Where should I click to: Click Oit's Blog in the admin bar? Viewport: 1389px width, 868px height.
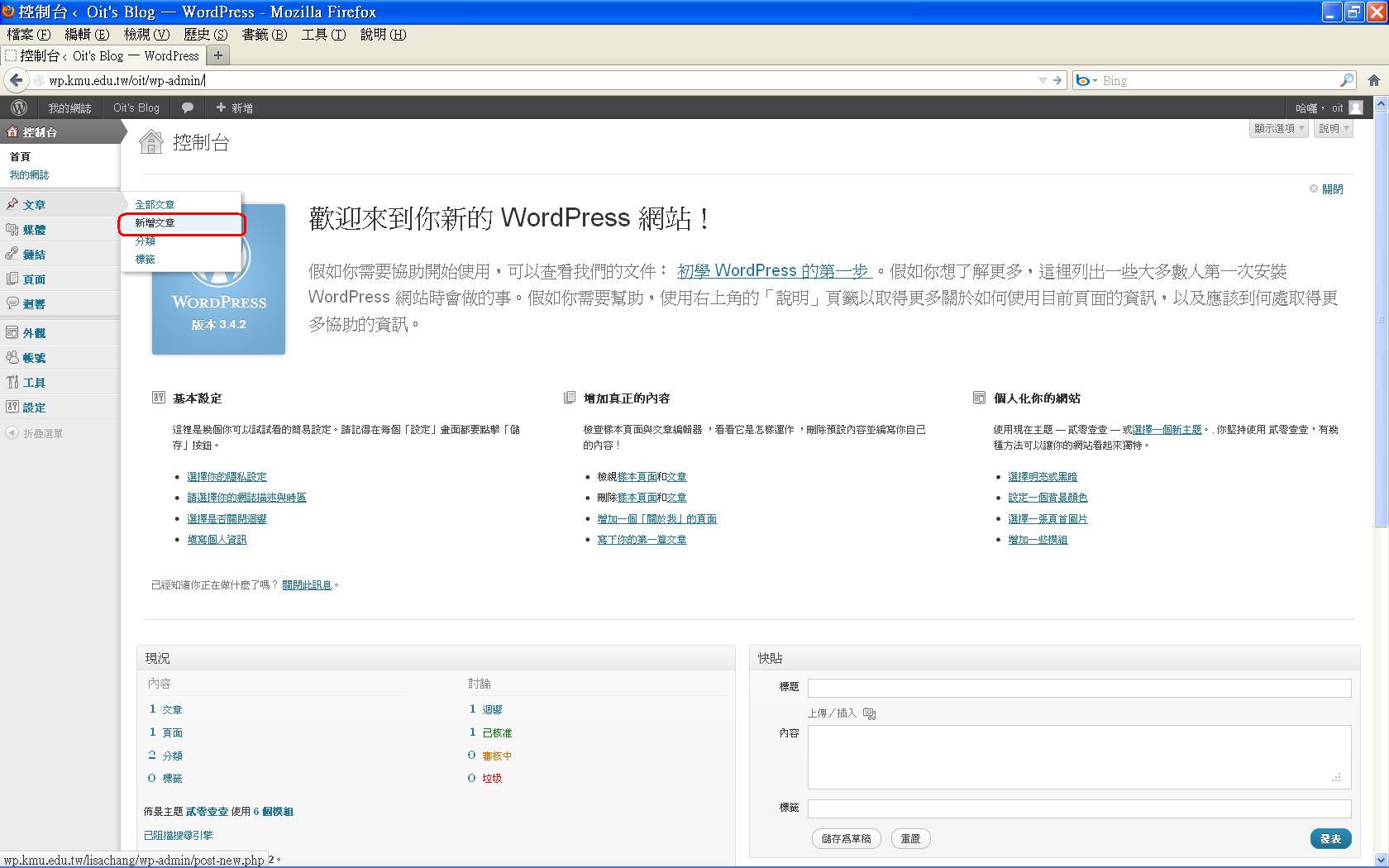136,108
